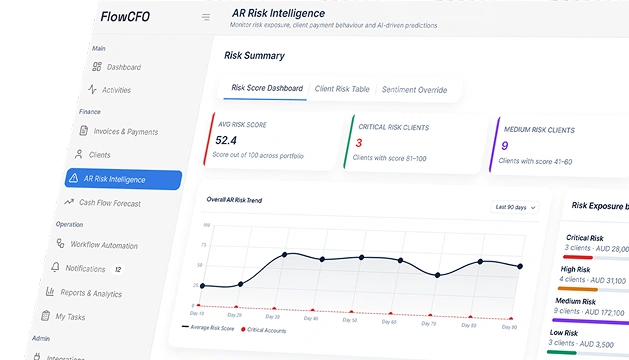This screenshot has height=360, width=629.
Task: Click the Reports & Analytics chart icon
Action: pyautogui.click(x=50, y=291)
